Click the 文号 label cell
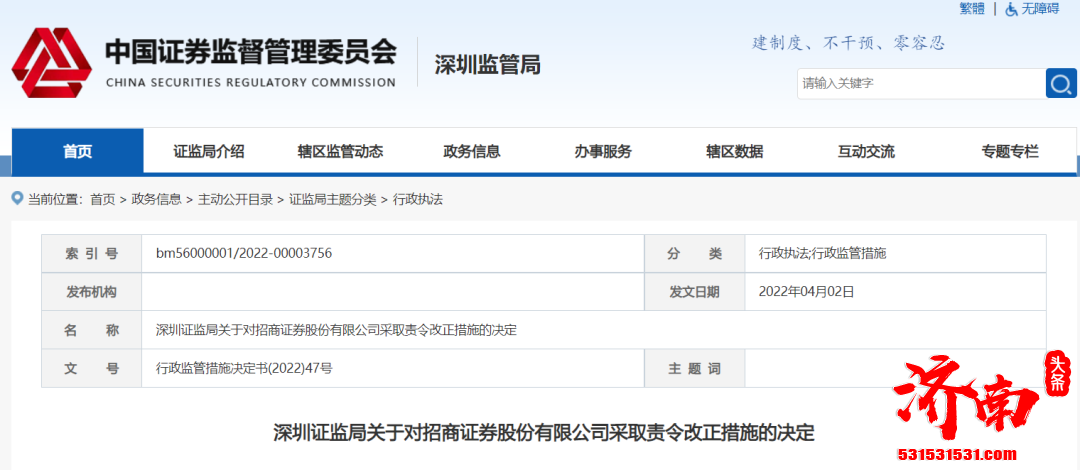 coord(92,369)
